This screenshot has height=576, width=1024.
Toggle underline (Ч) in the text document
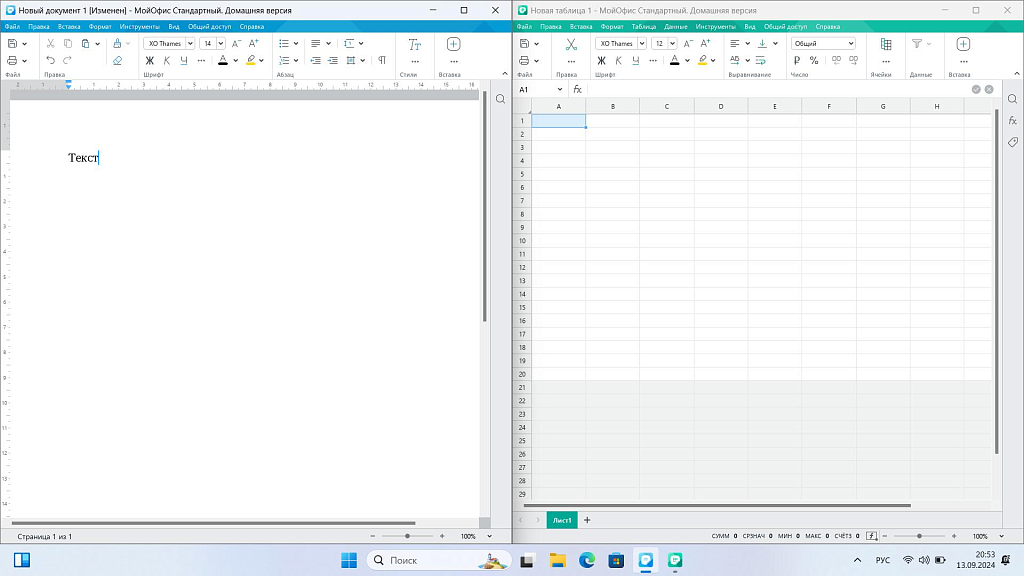click(x=183, y=60)
